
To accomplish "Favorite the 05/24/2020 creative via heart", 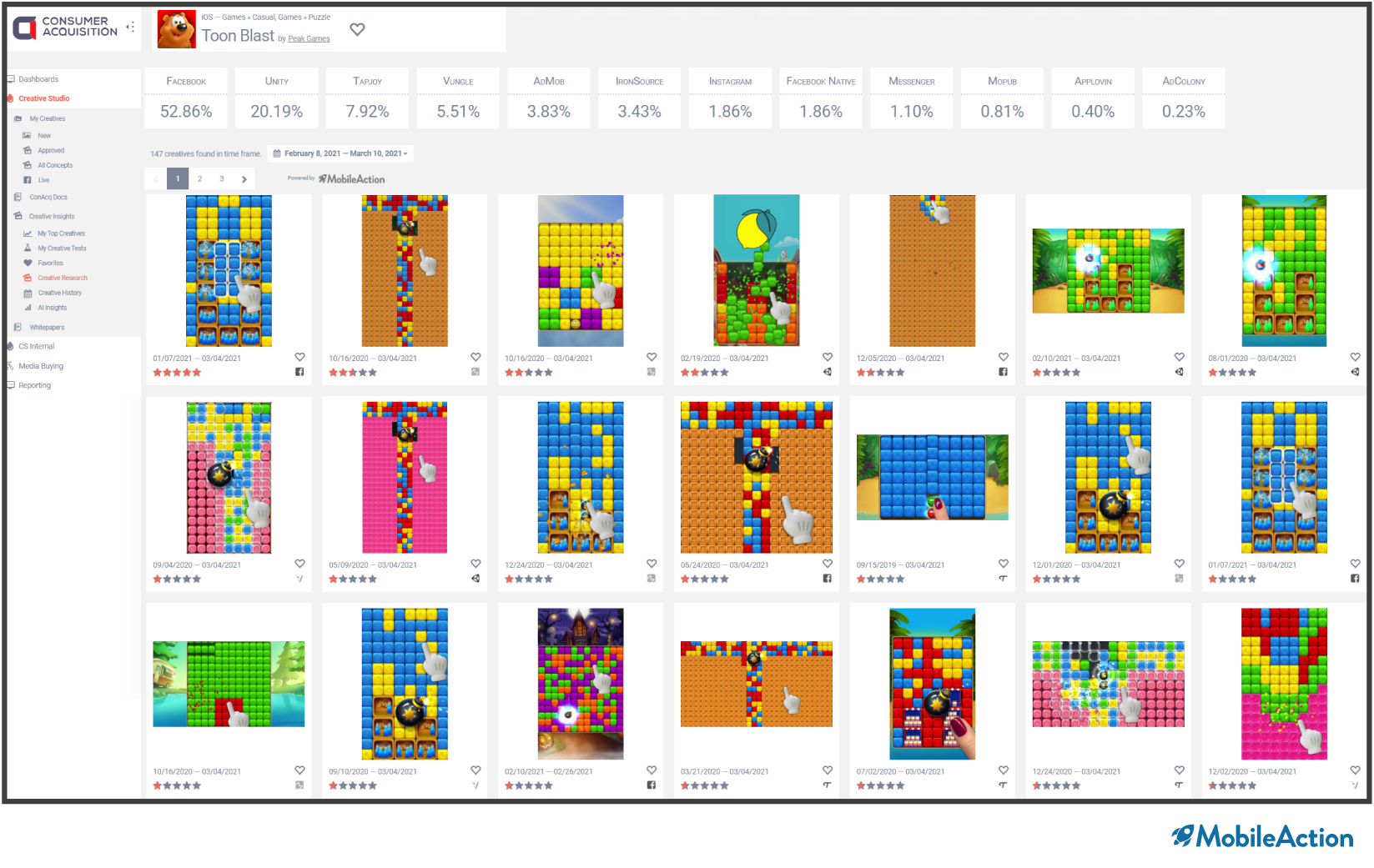I will tap(828, 564).
